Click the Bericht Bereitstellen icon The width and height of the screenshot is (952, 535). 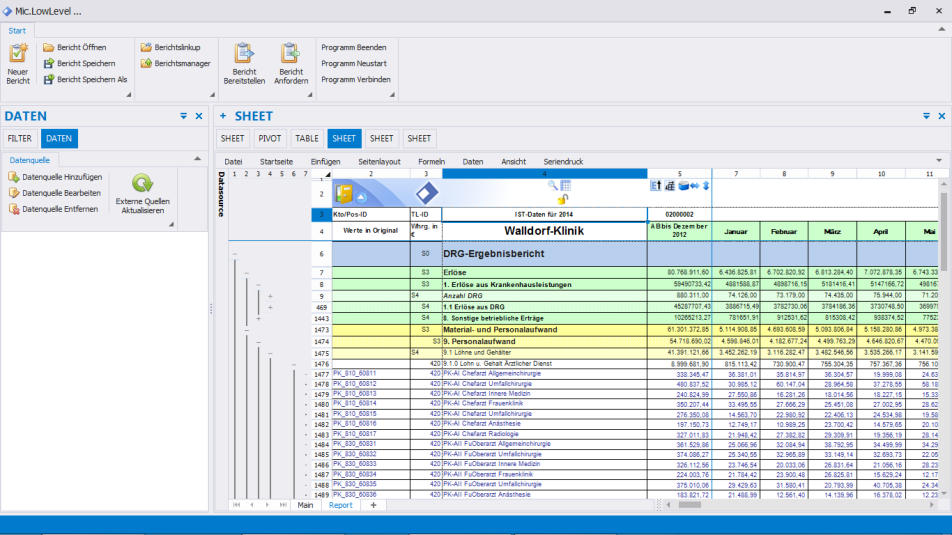[x=244, y=54]
